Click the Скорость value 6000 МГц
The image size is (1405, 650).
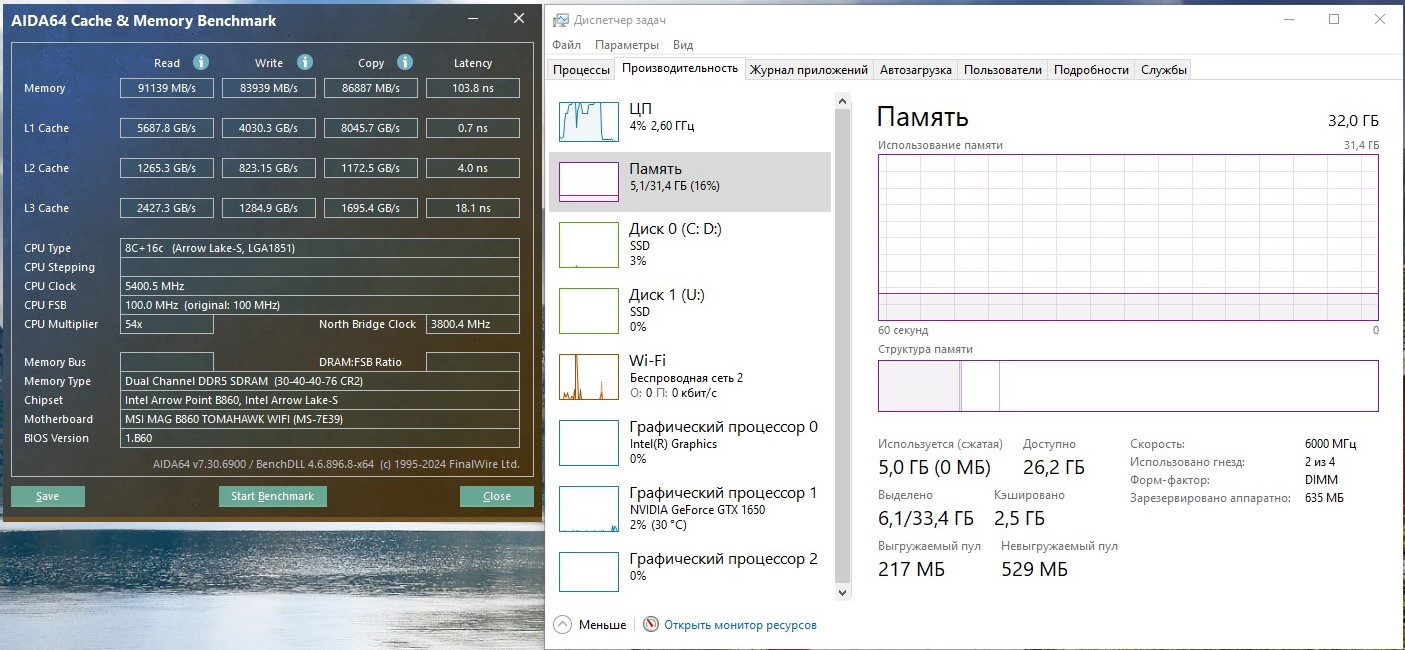point(1331,444)
